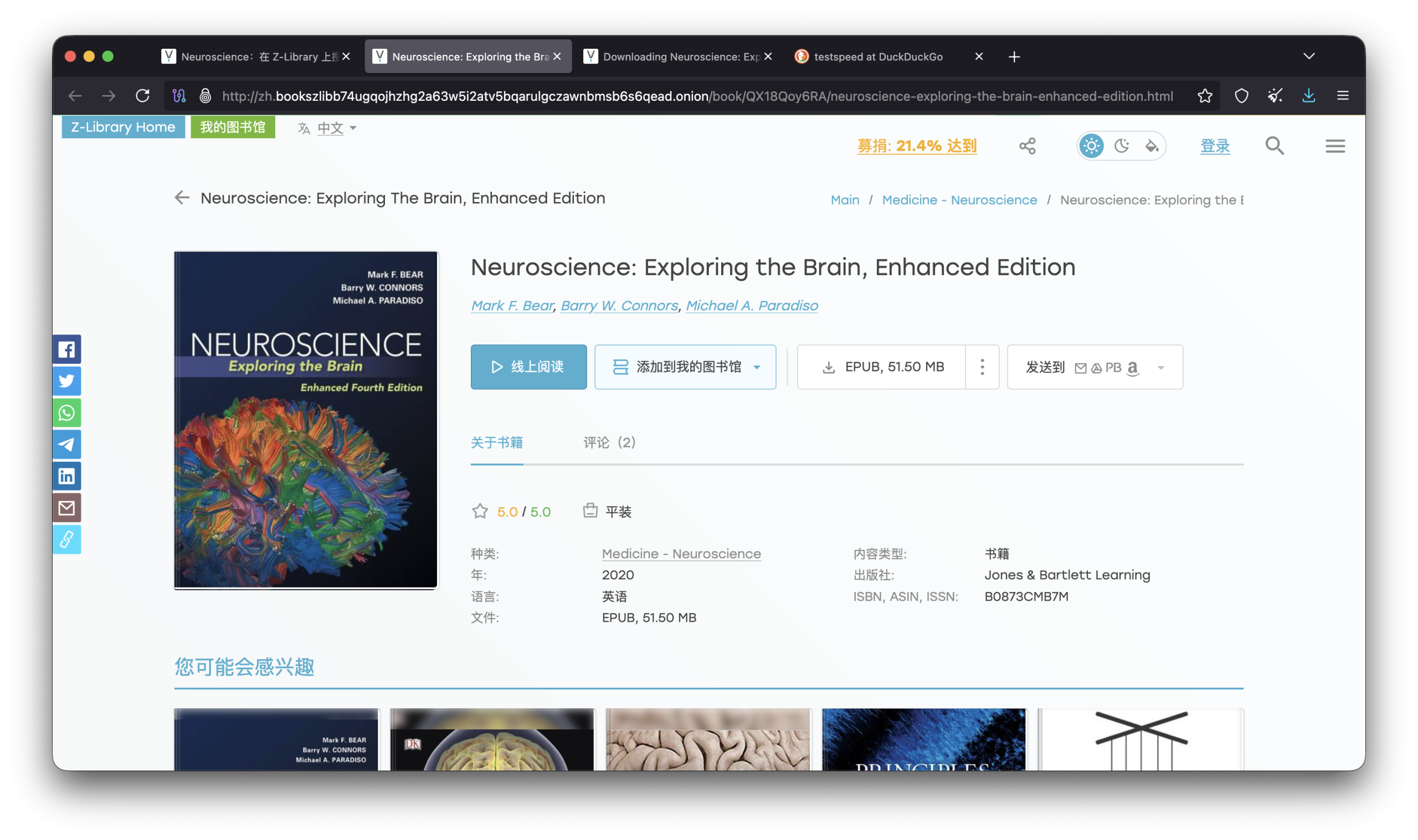
Task: Expand the 发送到 send-to dropdown
Action: 1160,367
